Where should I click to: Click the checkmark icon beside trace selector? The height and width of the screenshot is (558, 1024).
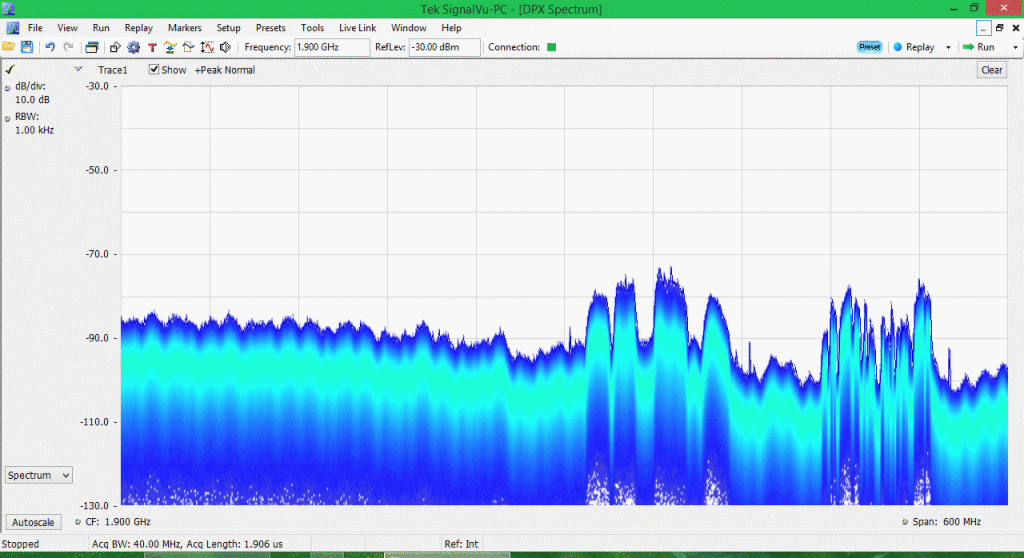coord(10,69)
